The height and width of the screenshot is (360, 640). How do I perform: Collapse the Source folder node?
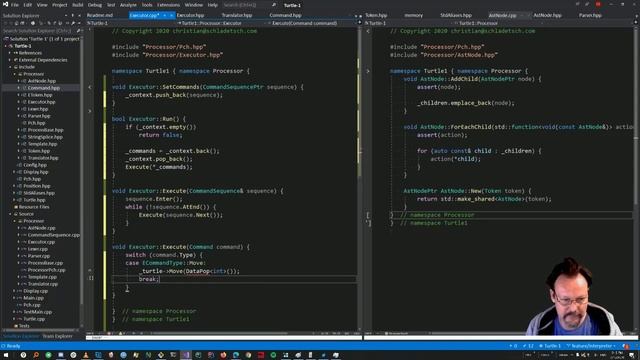[x=10, y=214]
